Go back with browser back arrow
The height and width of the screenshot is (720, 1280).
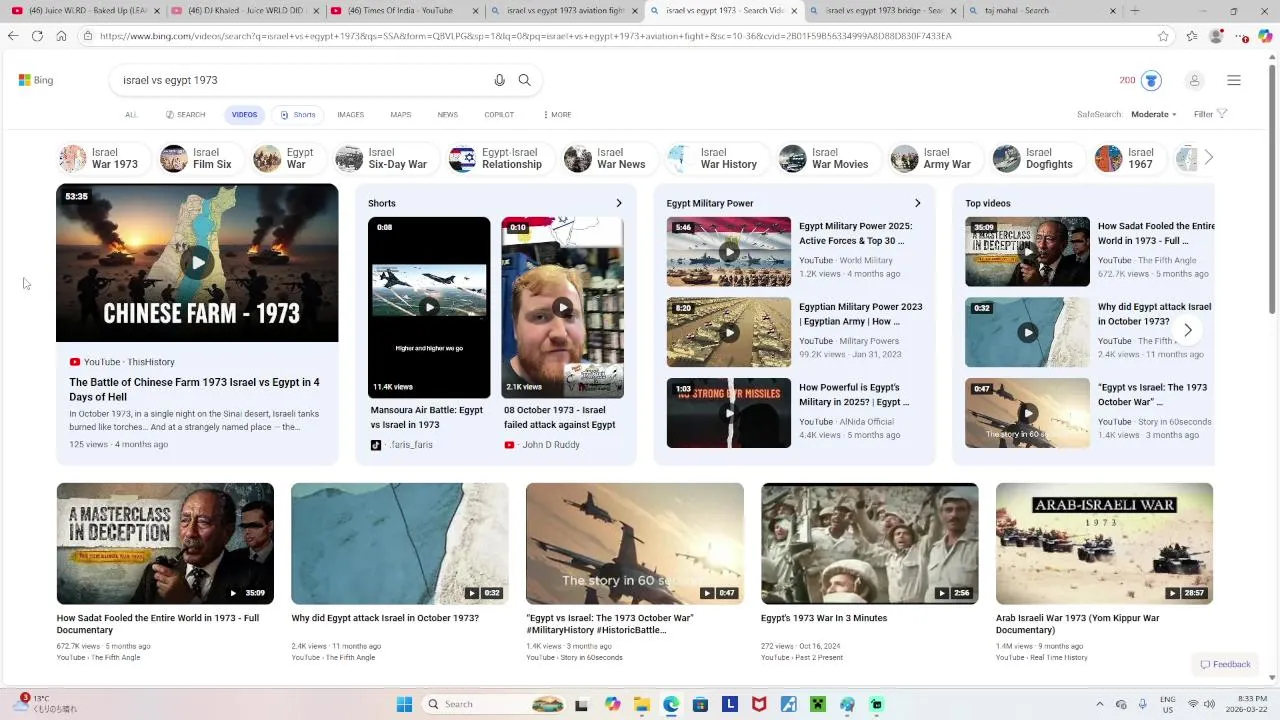click(x=13, y=36)
